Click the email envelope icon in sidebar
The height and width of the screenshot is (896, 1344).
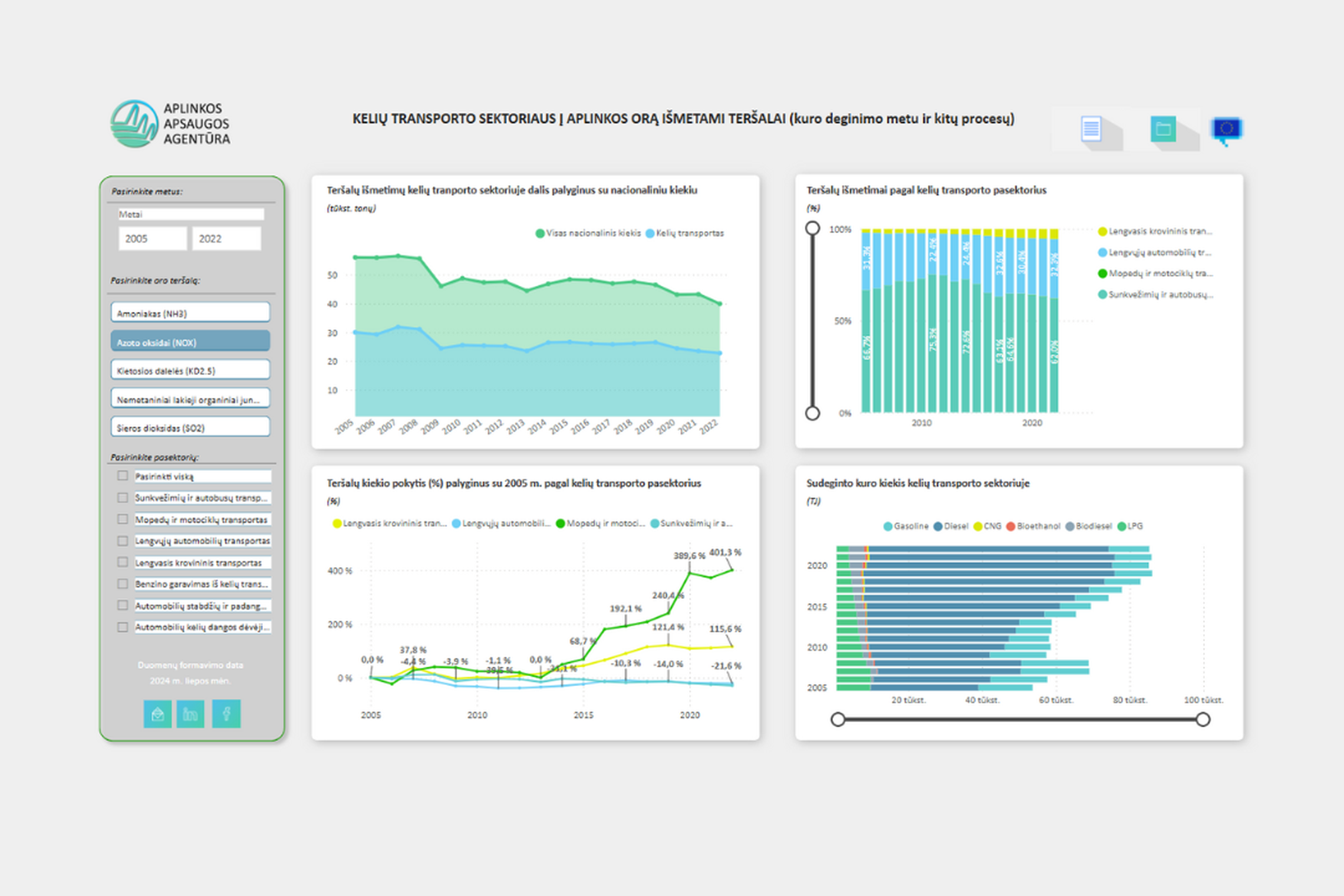click(x=157, y=714)
